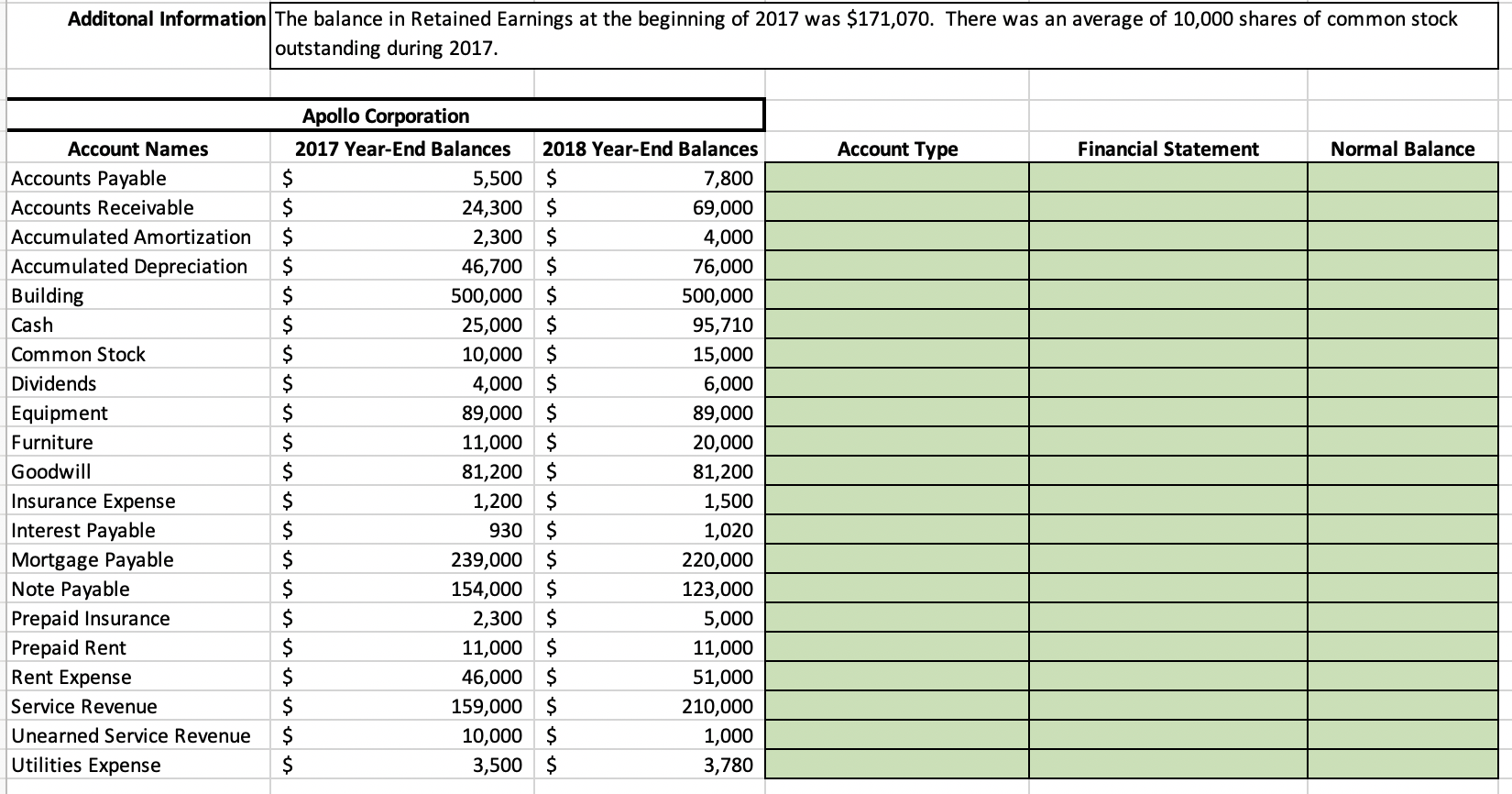This screenshot has height=794, width=1512.
Task: Select the Financial Statement input for Common Stock
Action: [x=1168, y=354]
